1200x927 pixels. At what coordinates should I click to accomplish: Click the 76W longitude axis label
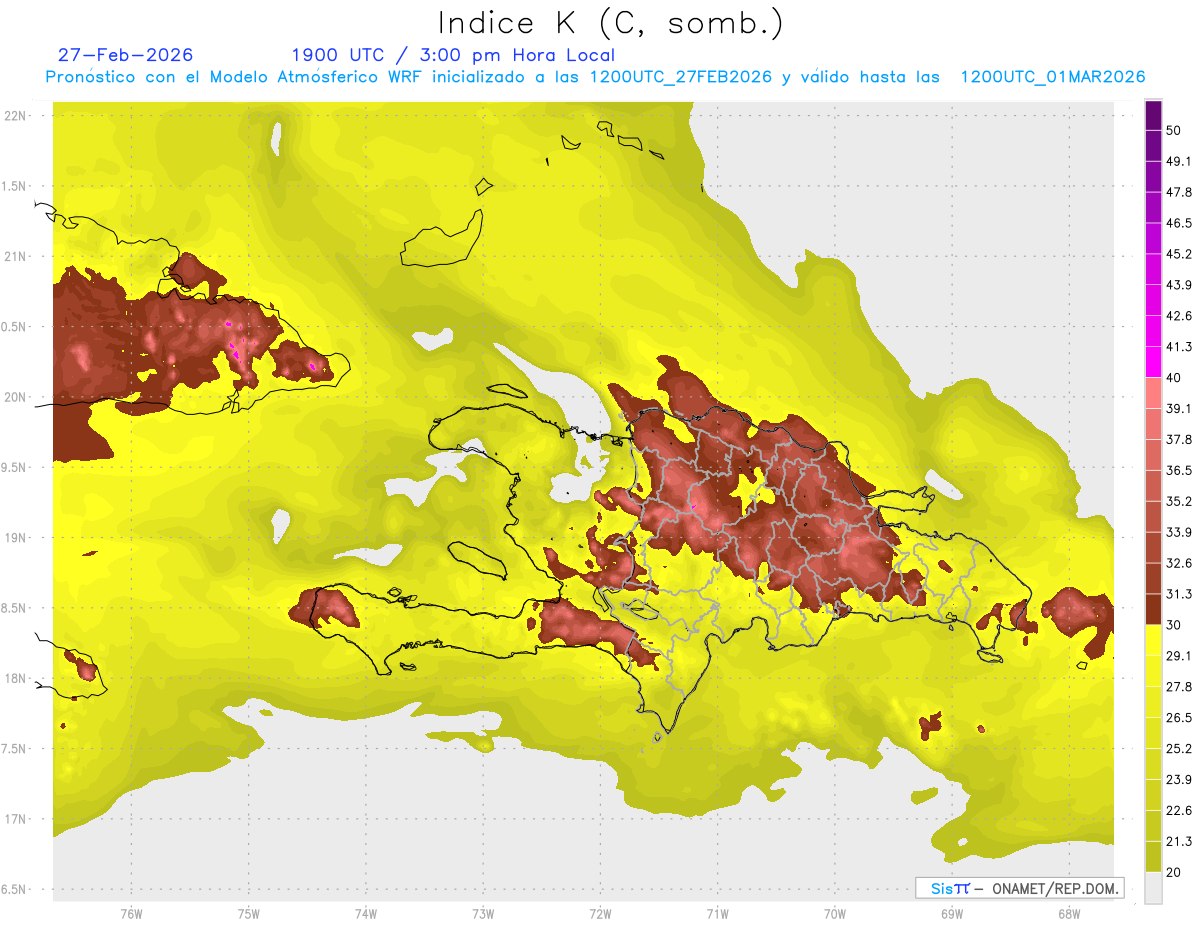tap(131, 913)
